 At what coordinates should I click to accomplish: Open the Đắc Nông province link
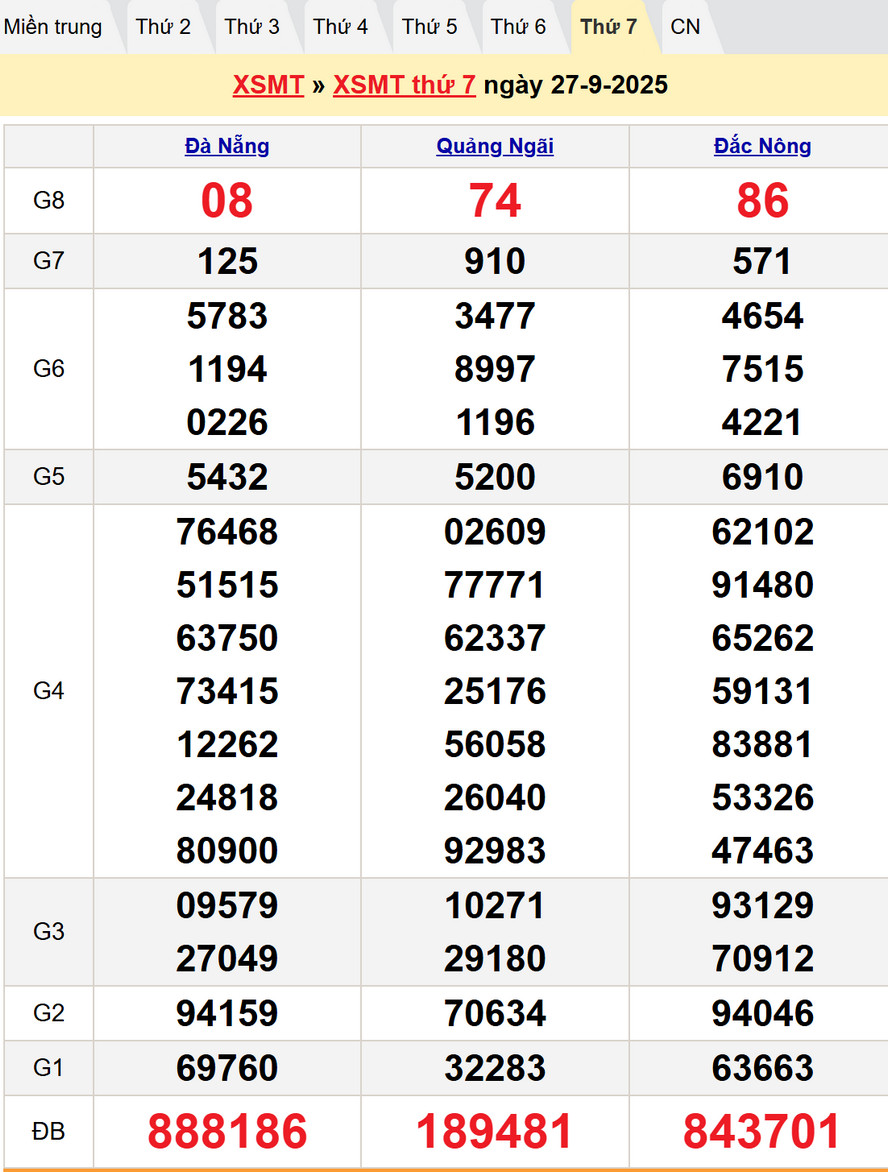tap(762, 146)
